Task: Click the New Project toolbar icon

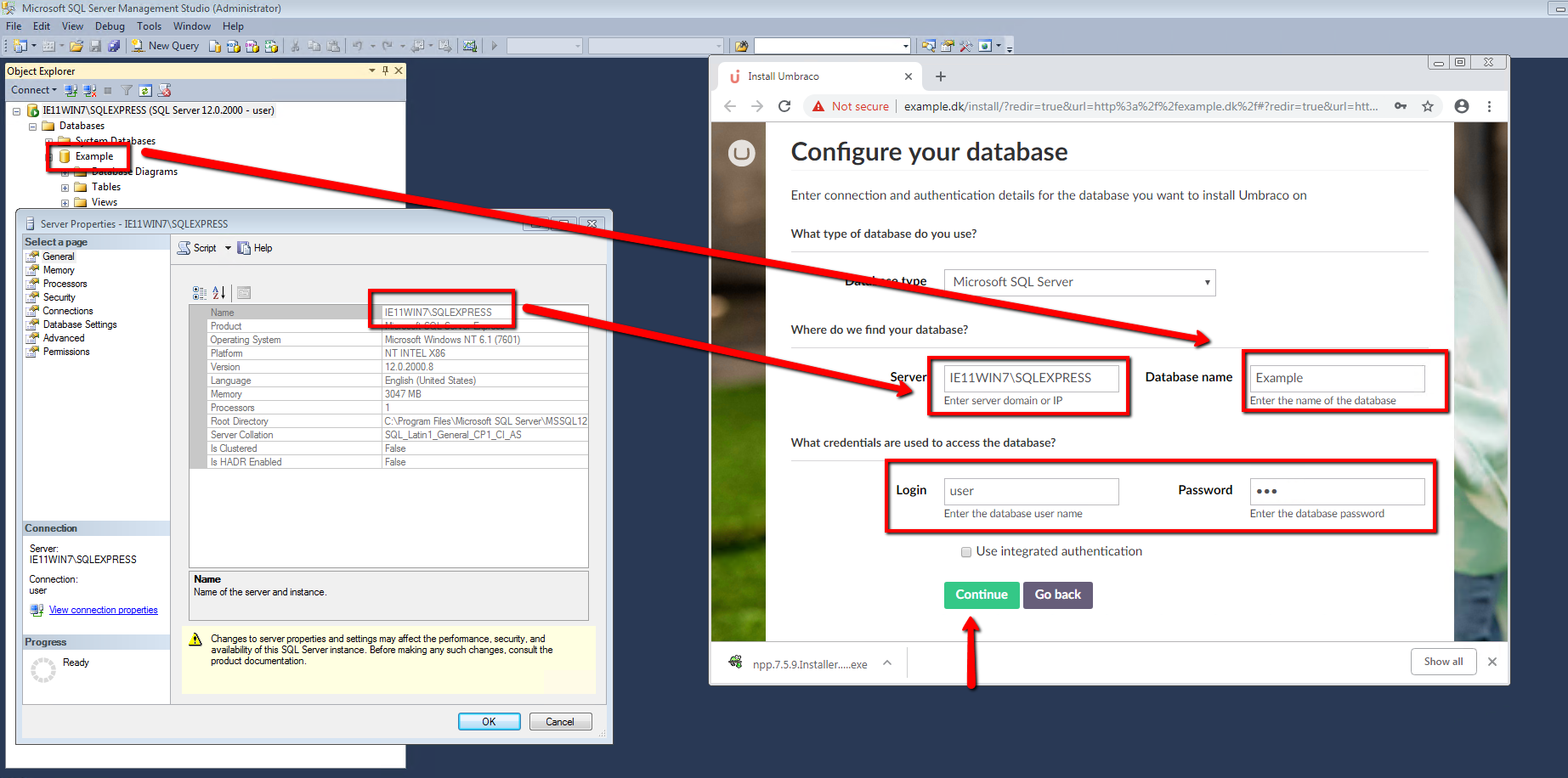Action: point(20,46)
